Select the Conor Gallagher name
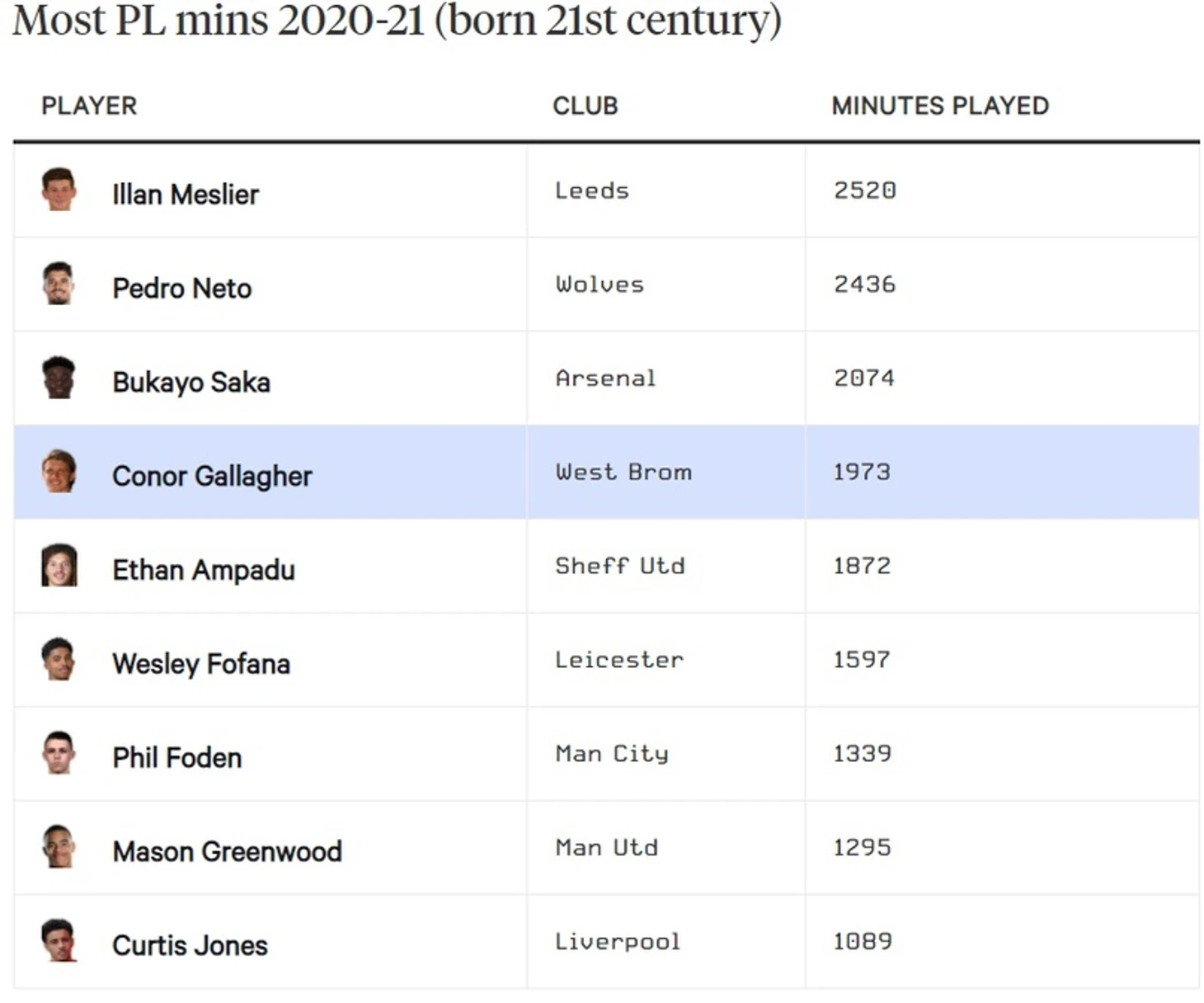Viewport: 1204px width, 1003px height. tap(212, 476)
